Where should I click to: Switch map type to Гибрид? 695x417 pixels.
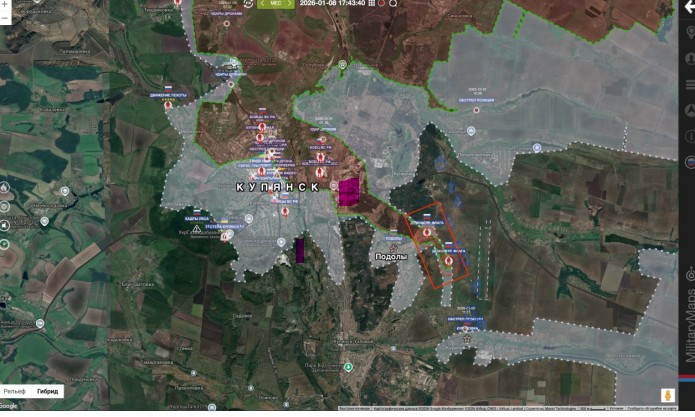pos(48,391)
